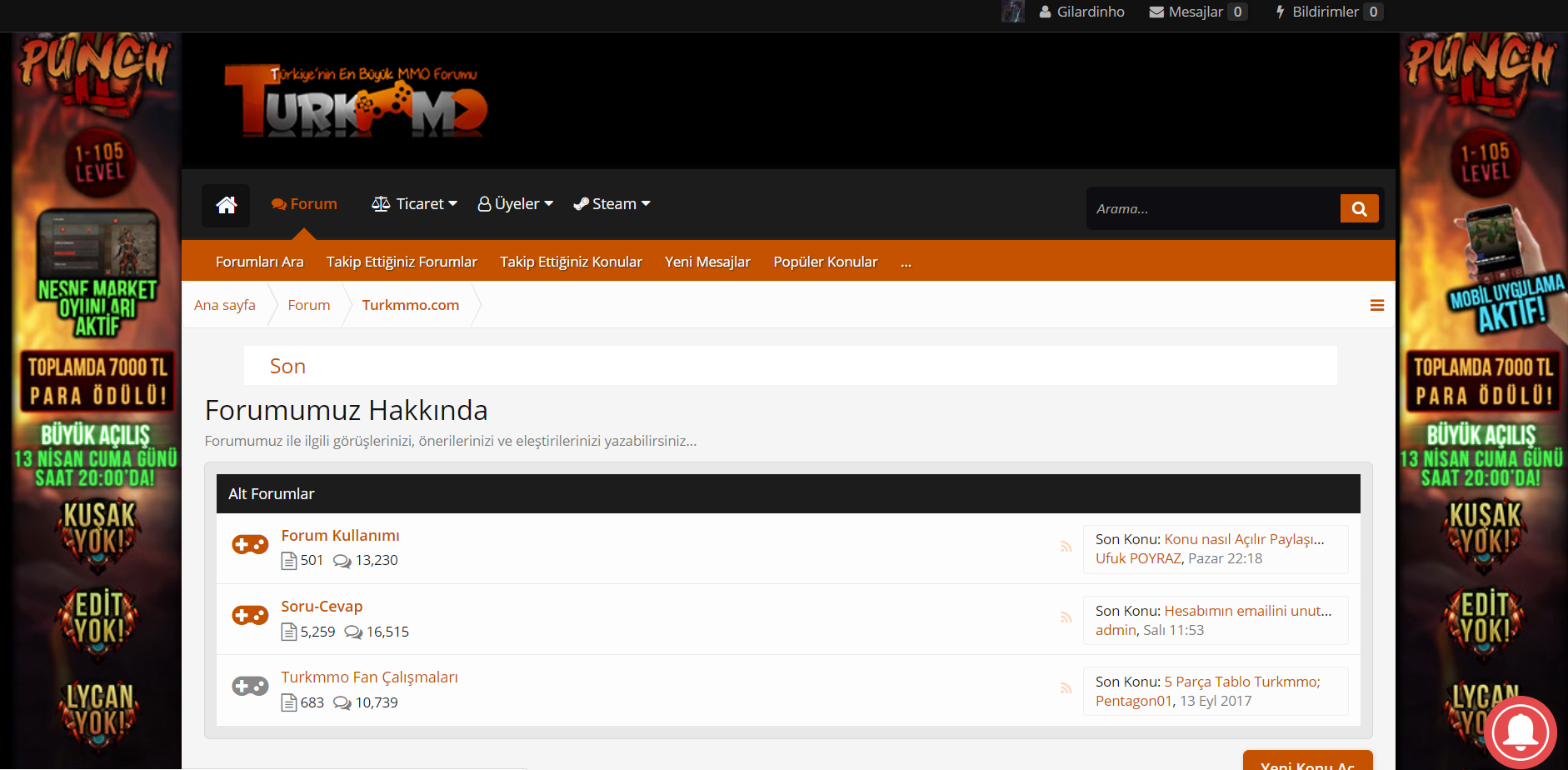
Task: Click message count 16,515
Action: point(387,632)
